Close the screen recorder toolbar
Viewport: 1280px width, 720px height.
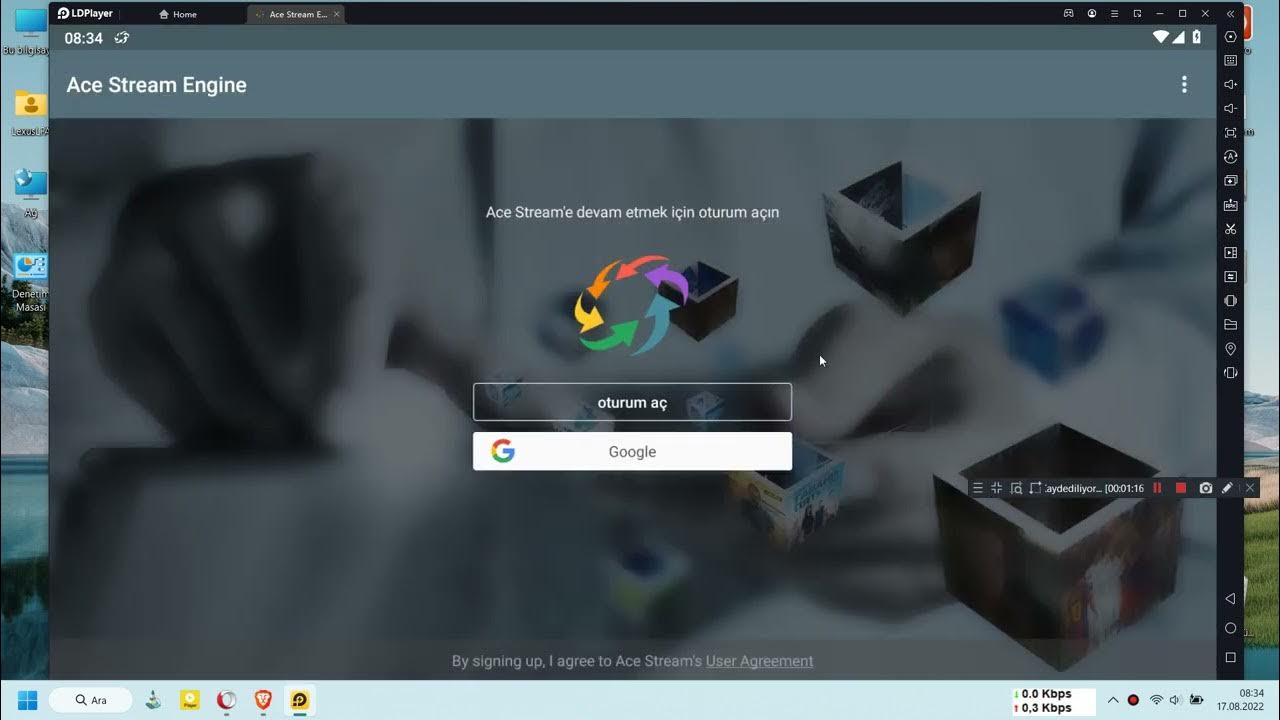[1250, 488]
